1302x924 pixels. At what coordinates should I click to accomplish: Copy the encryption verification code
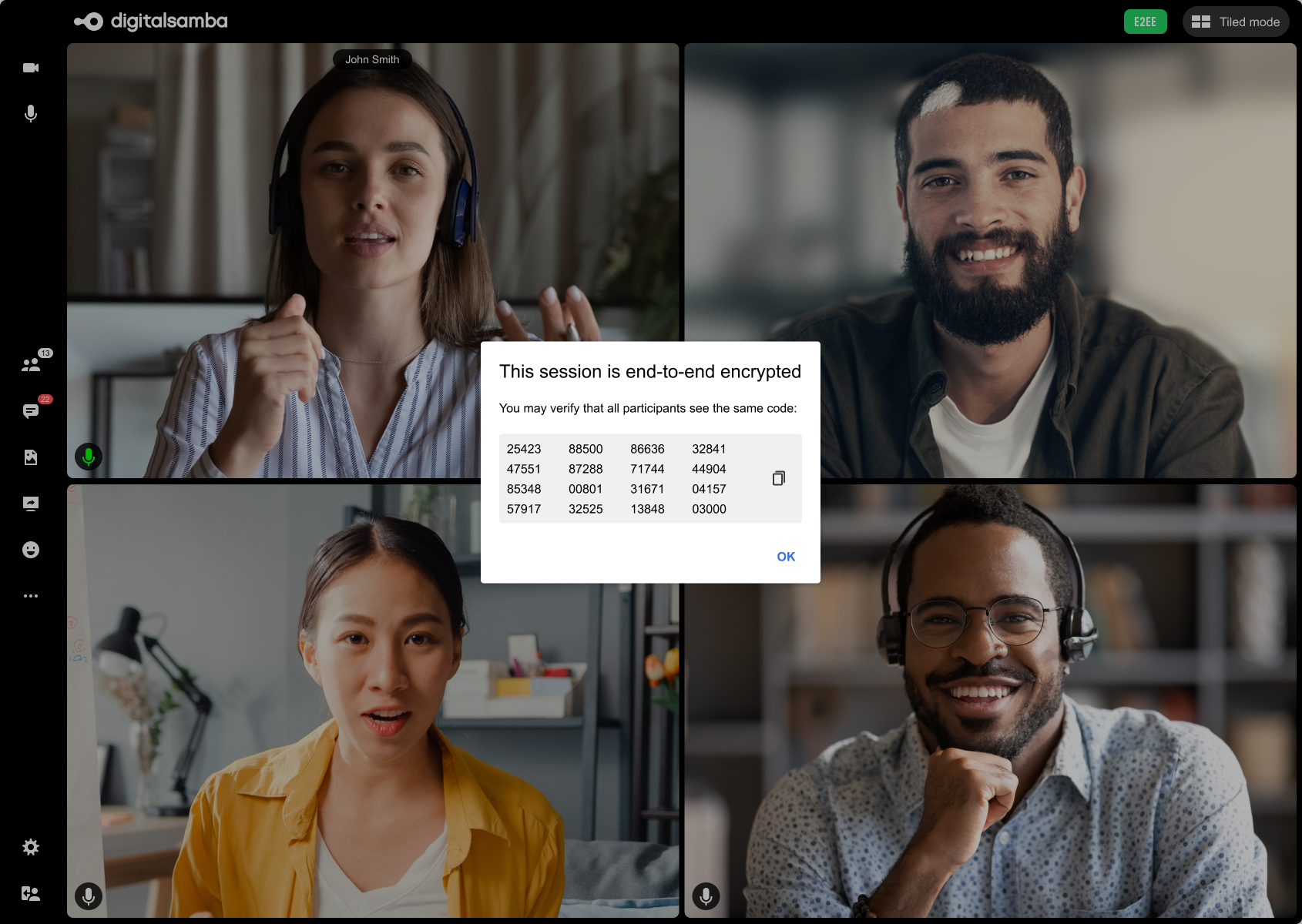pos(778,478)
